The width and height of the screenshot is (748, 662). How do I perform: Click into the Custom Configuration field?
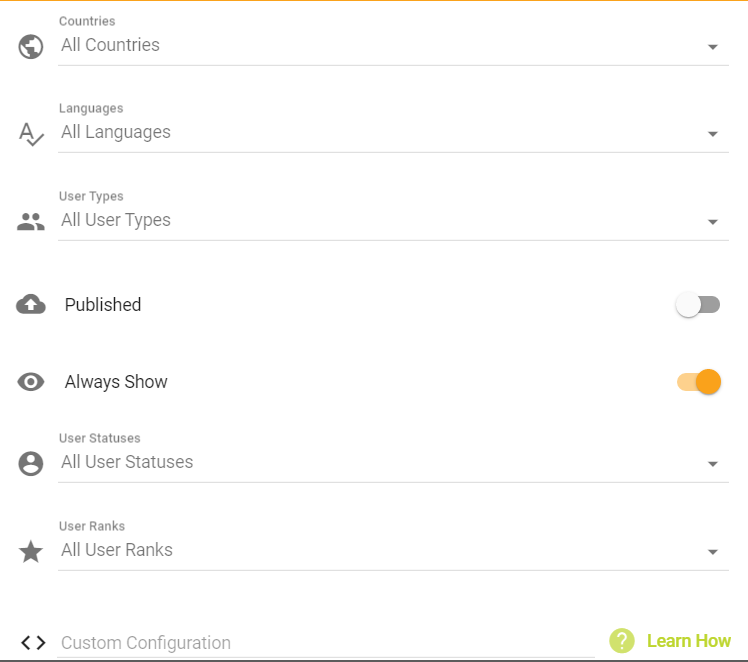pos(326,643)
